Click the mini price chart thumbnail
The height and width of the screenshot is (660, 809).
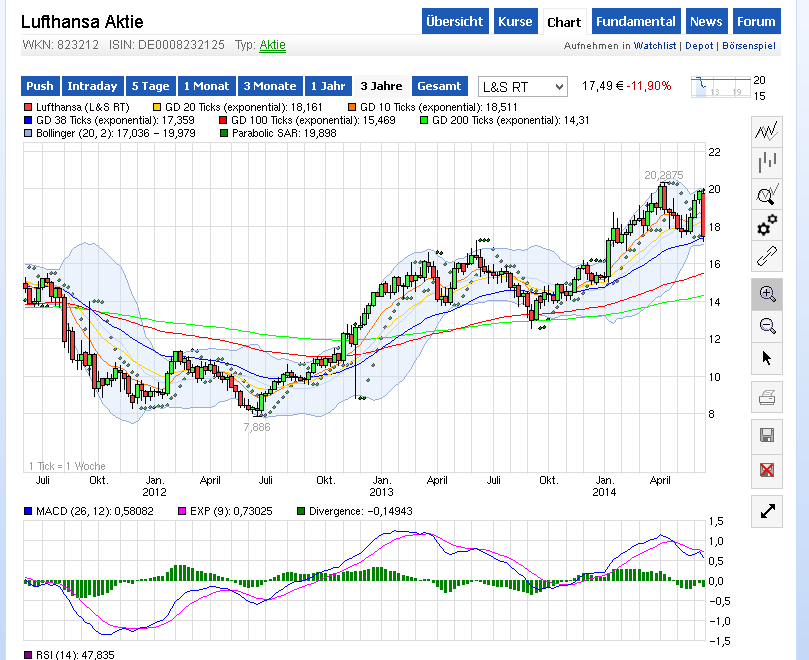click(719, 87)
